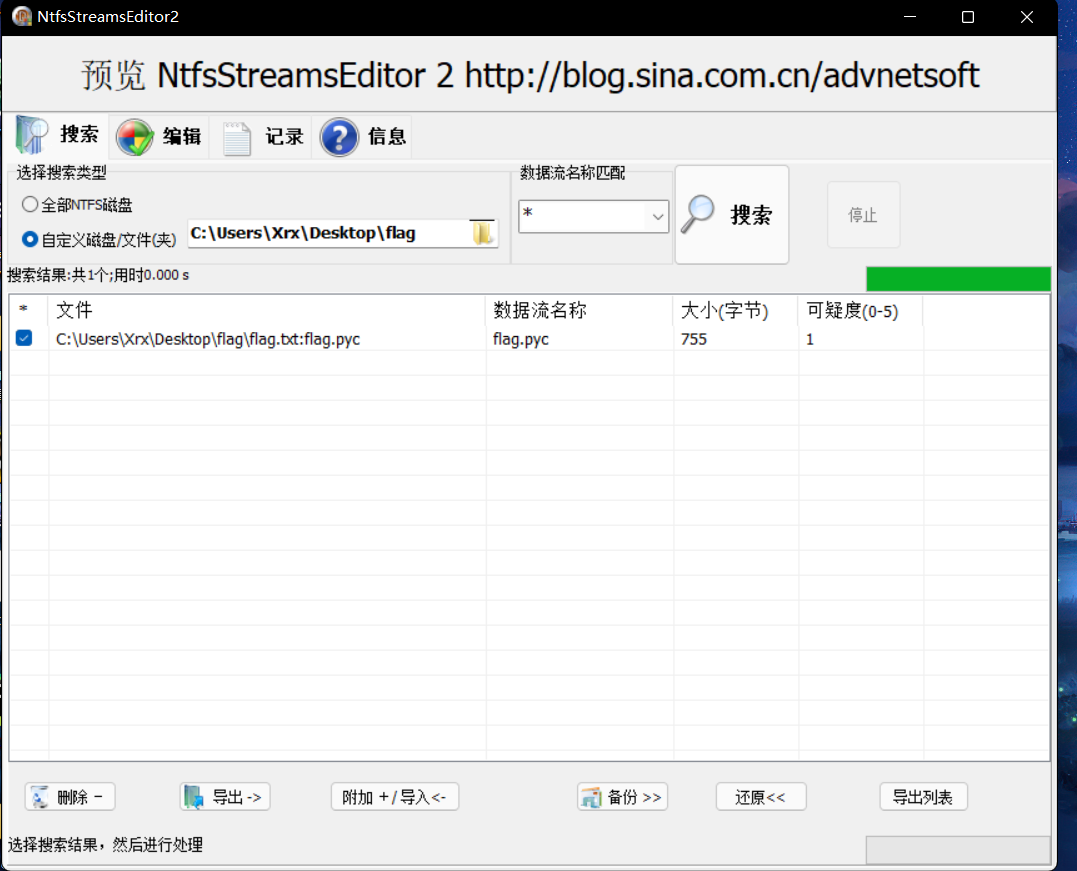Screen dimensions: 1077x871
Task: Click the size value 755
Action: (694, 339)
